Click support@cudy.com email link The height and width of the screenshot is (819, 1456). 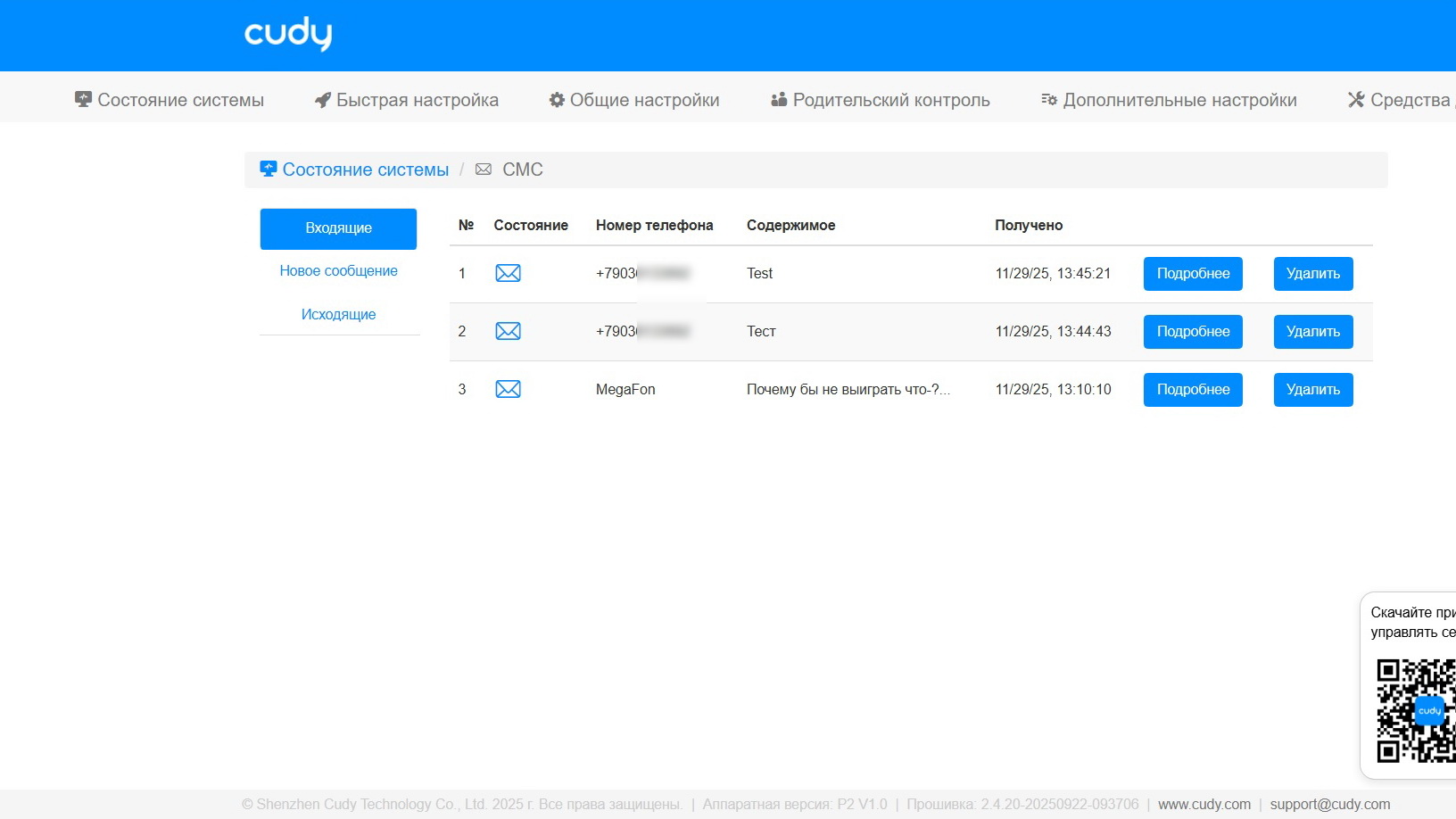coord(1329,805)
